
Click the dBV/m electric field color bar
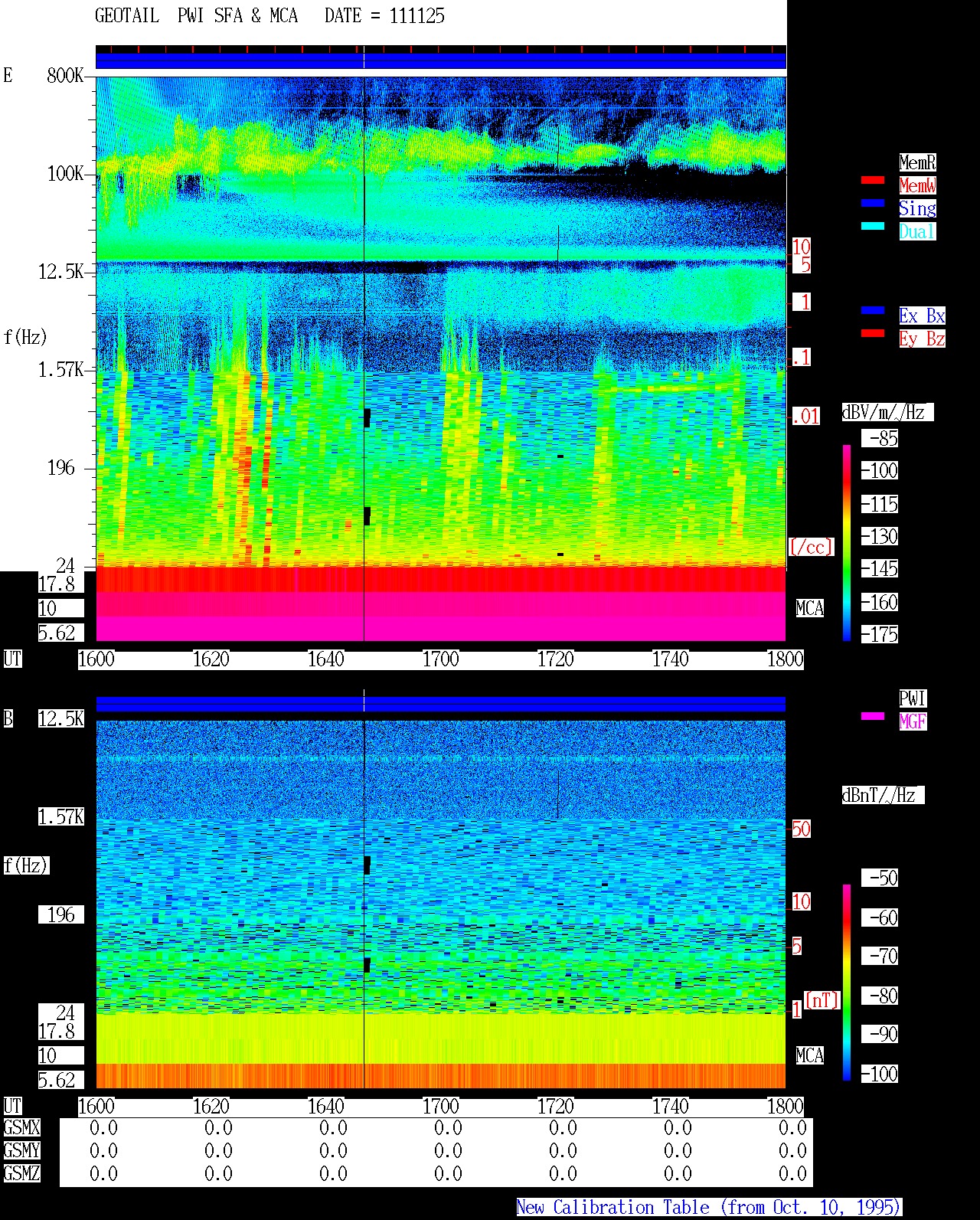coord(847,542)
